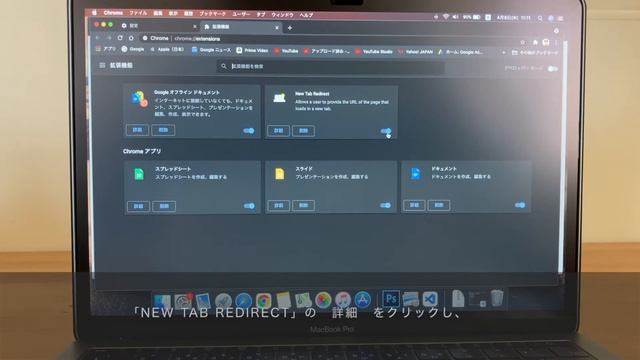Open Apps shortcut in bookmarks bar
640x360 pixels.
(106, 49)
